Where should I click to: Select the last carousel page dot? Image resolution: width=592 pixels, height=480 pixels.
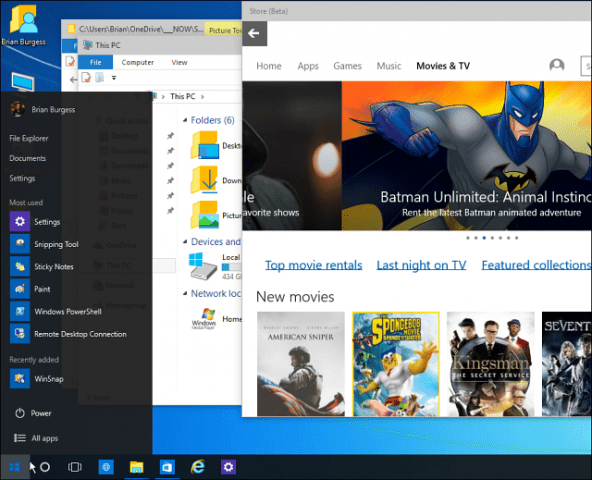pos(516,238)
